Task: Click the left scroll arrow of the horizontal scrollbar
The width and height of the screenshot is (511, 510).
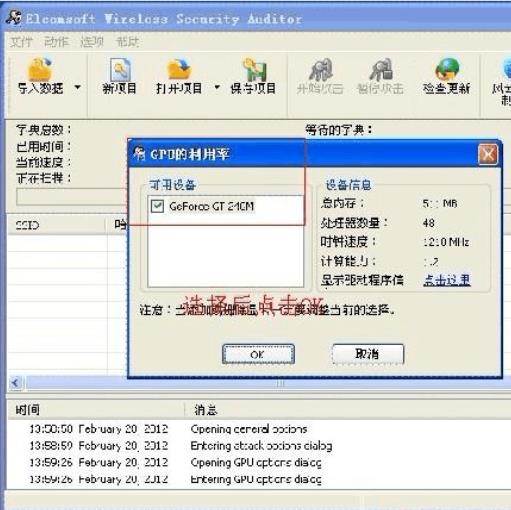Action: click(x=15, y=383)
